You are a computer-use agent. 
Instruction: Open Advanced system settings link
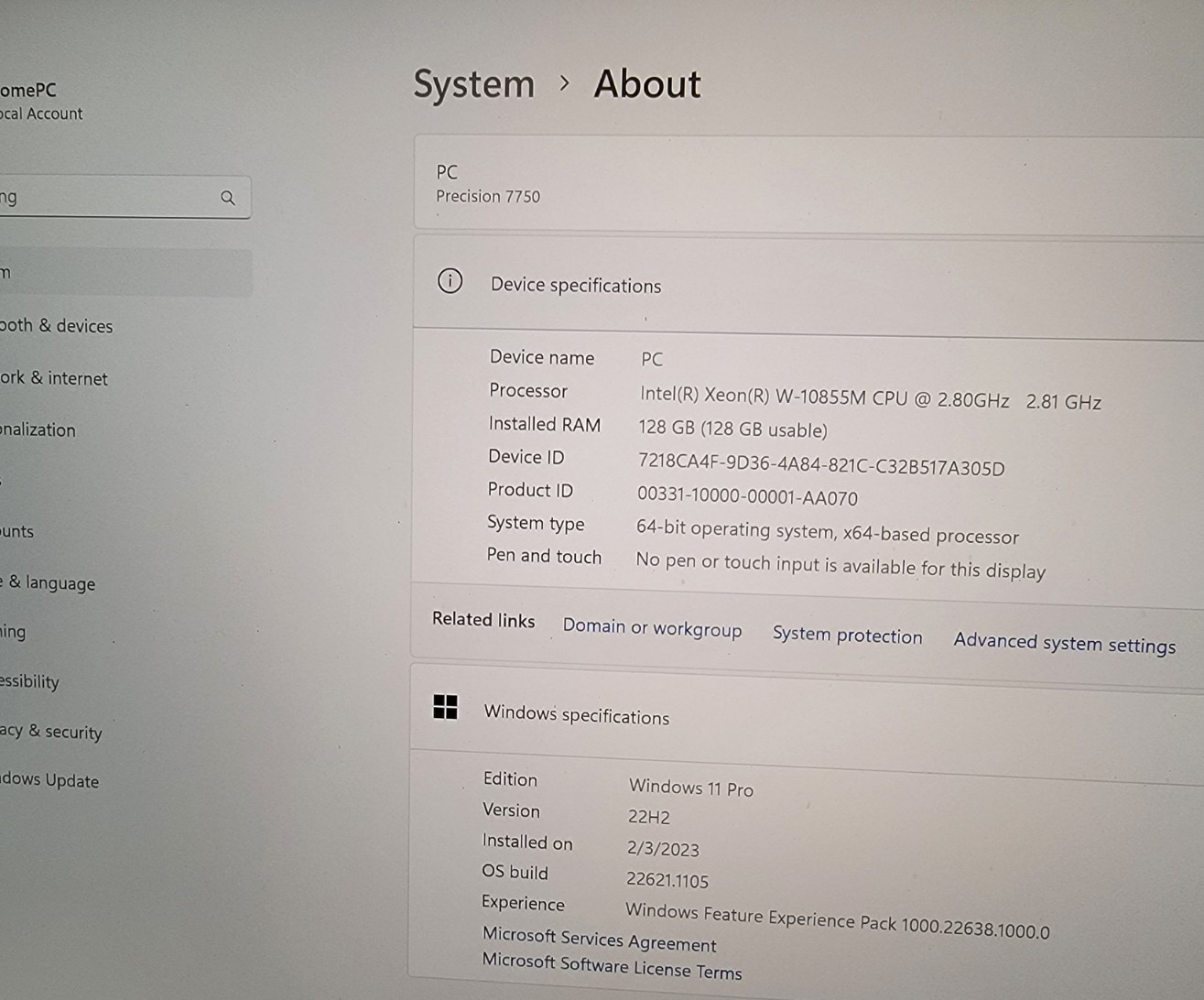pyautogui.click(x=1064, y=643)
